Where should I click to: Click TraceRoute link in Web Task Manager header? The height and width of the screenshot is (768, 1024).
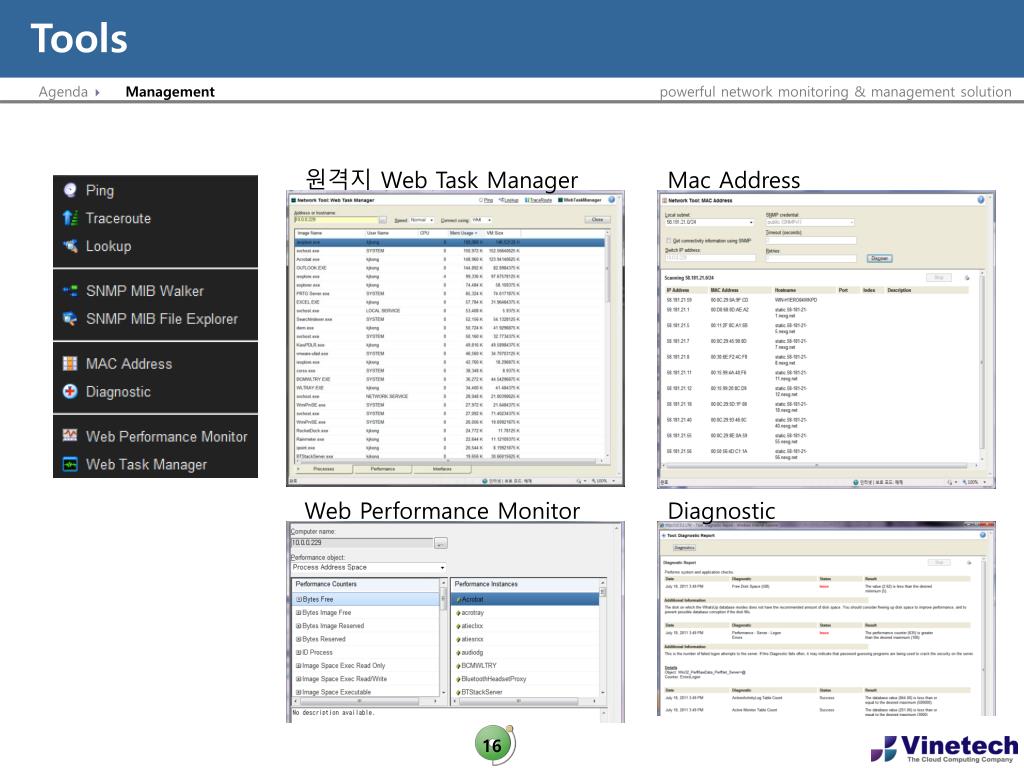pyautogui.click(x=538, y=200)
